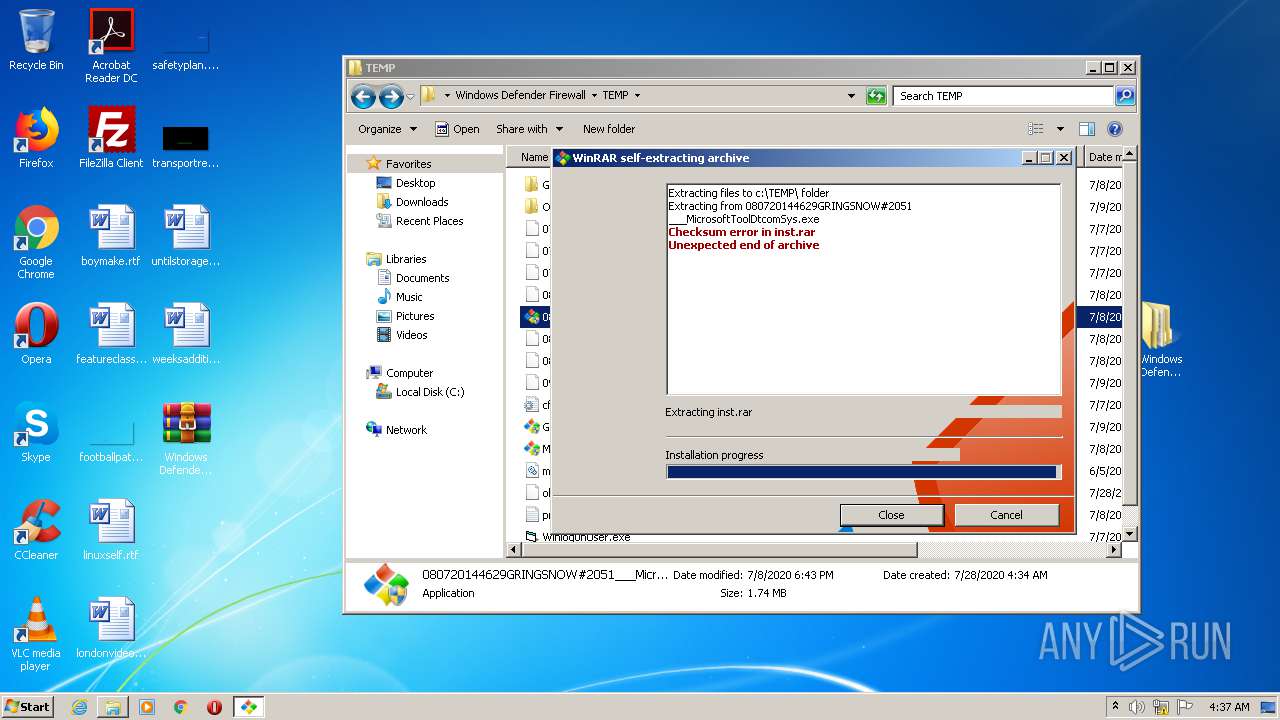Image resolution: width=1280 pixels, height=720 pixels.
Task: Click vertical scrollbar down arrow
Action: pos(1130,535)
